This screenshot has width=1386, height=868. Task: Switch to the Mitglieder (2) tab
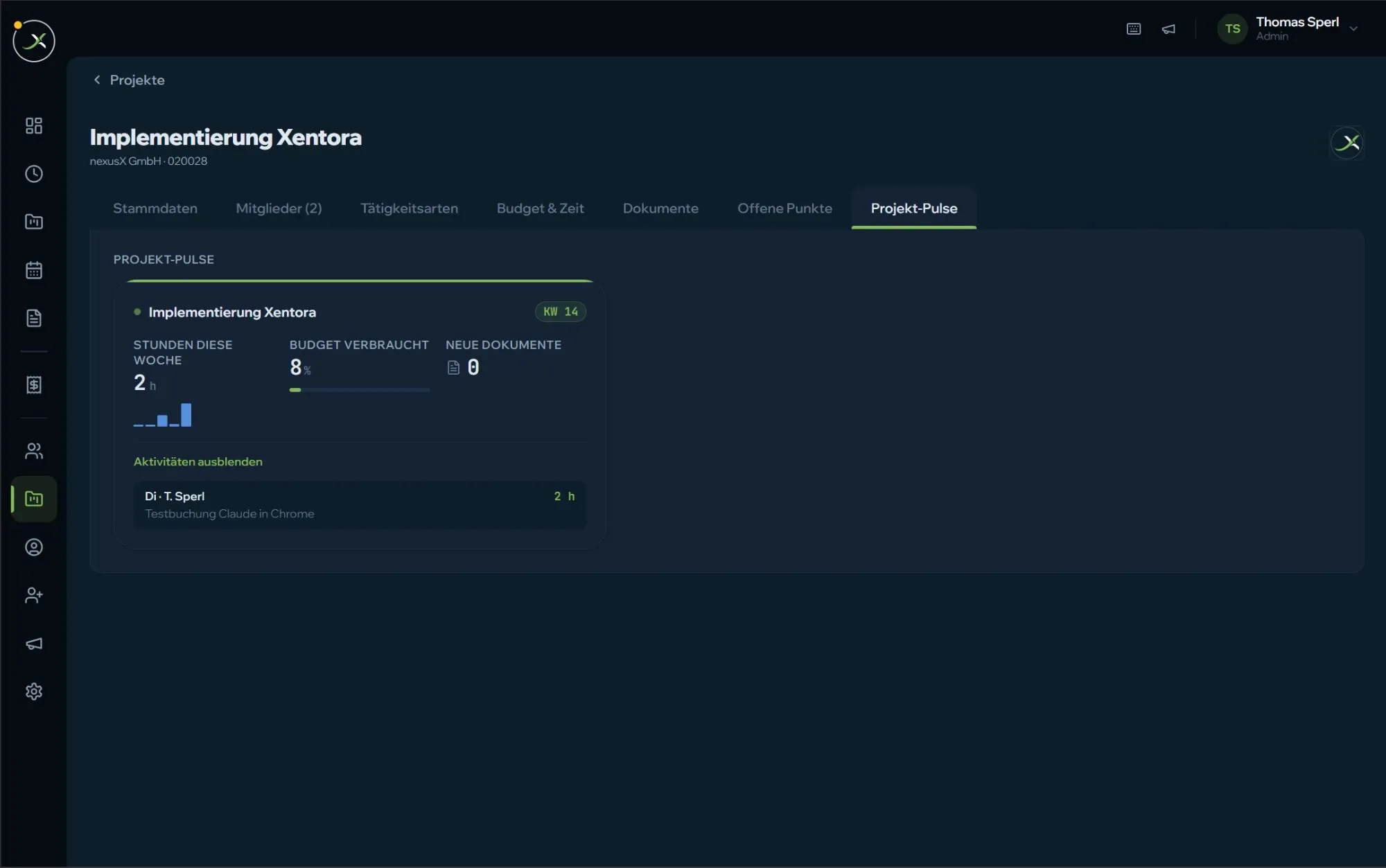pos(279,209)
